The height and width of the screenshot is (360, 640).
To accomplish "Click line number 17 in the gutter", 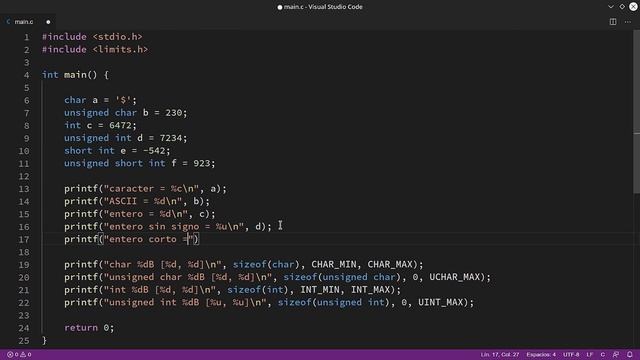I will pos(24,240).
